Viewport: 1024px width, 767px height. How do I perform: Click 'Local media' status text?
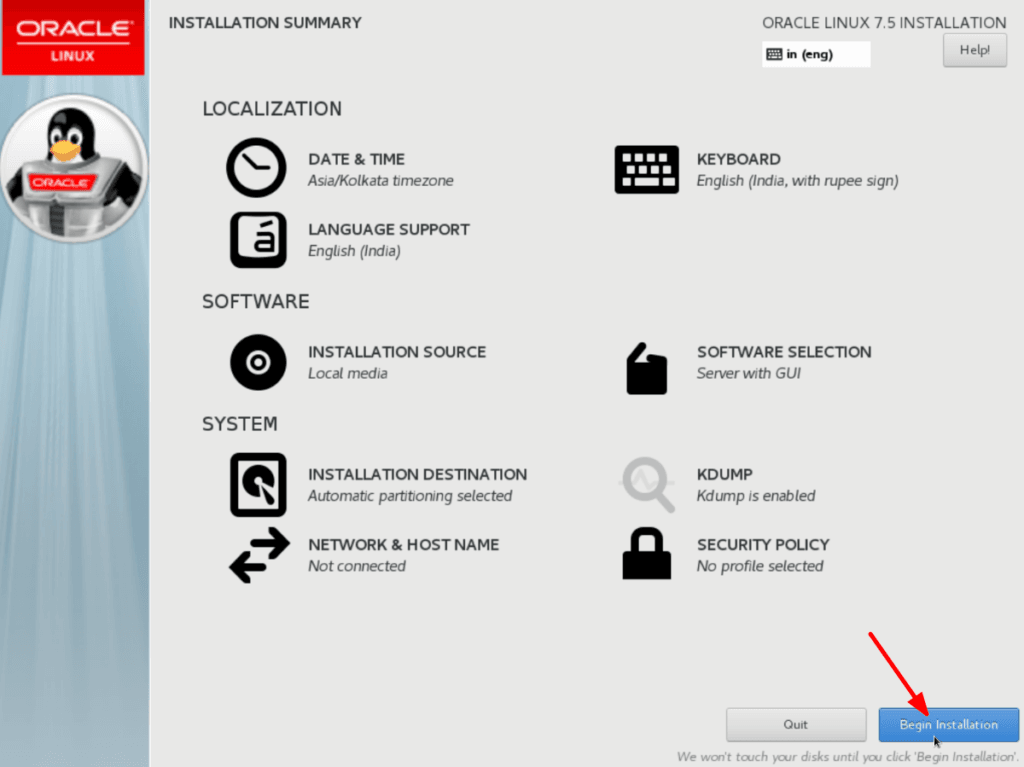point(348,374)
